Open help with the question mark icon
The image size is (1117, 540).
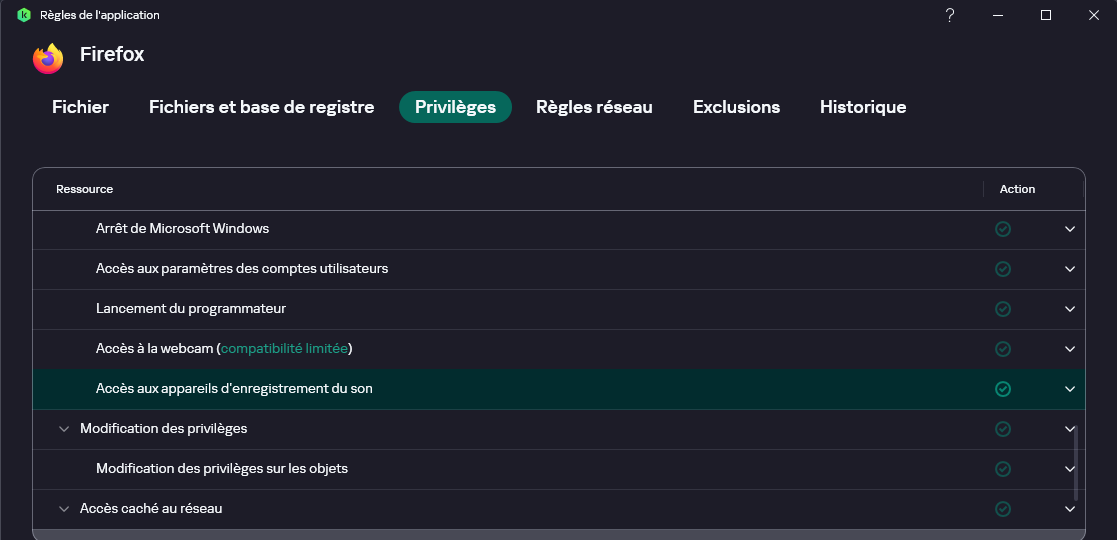[x=949, y=15]
